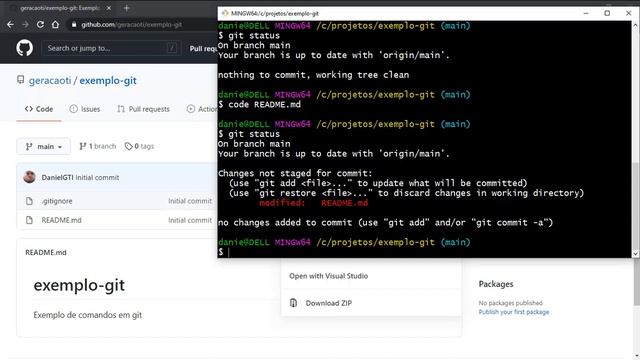Open the main branch dropdown
This screenshot has width=640, height=360.
pyautogui.click(x=43, y=146)
